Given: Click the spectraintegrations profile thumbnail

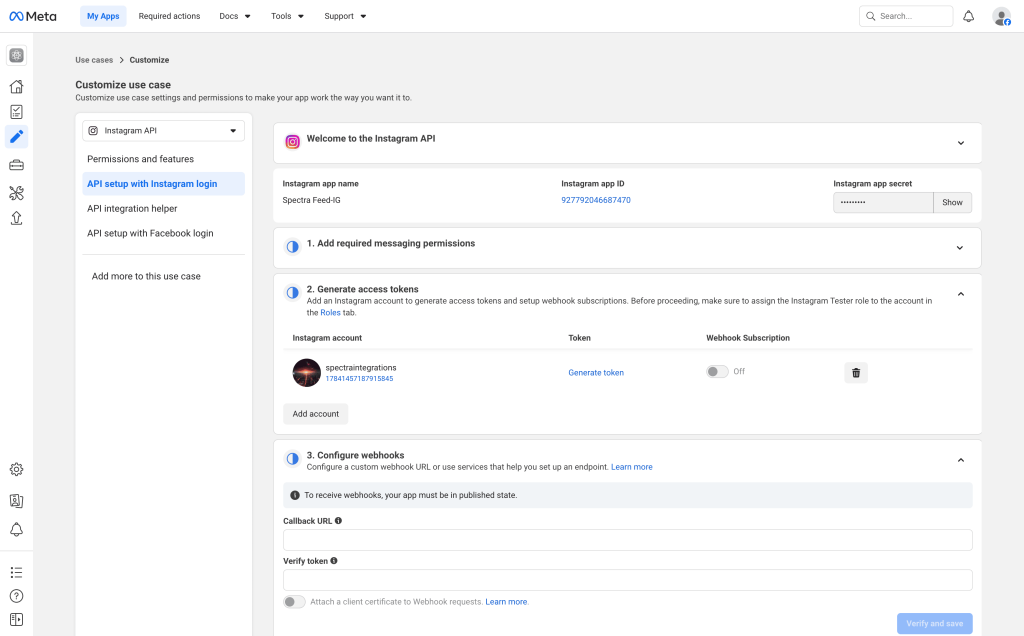Looking at the screenshot, I should point(306,373).
